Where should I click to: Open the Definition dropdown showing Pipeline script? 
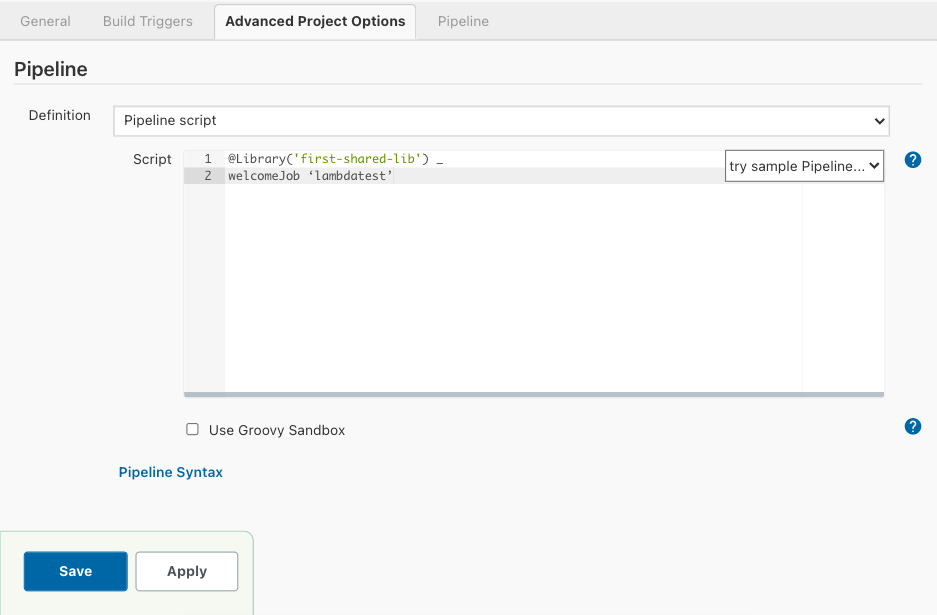pos(501,121)
